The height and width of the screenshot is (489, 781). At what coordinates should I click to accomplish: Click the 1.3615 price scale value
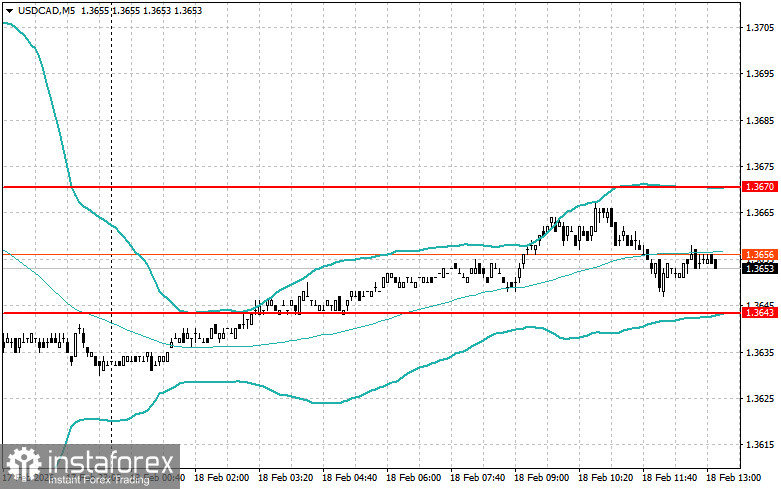[761, 445]
